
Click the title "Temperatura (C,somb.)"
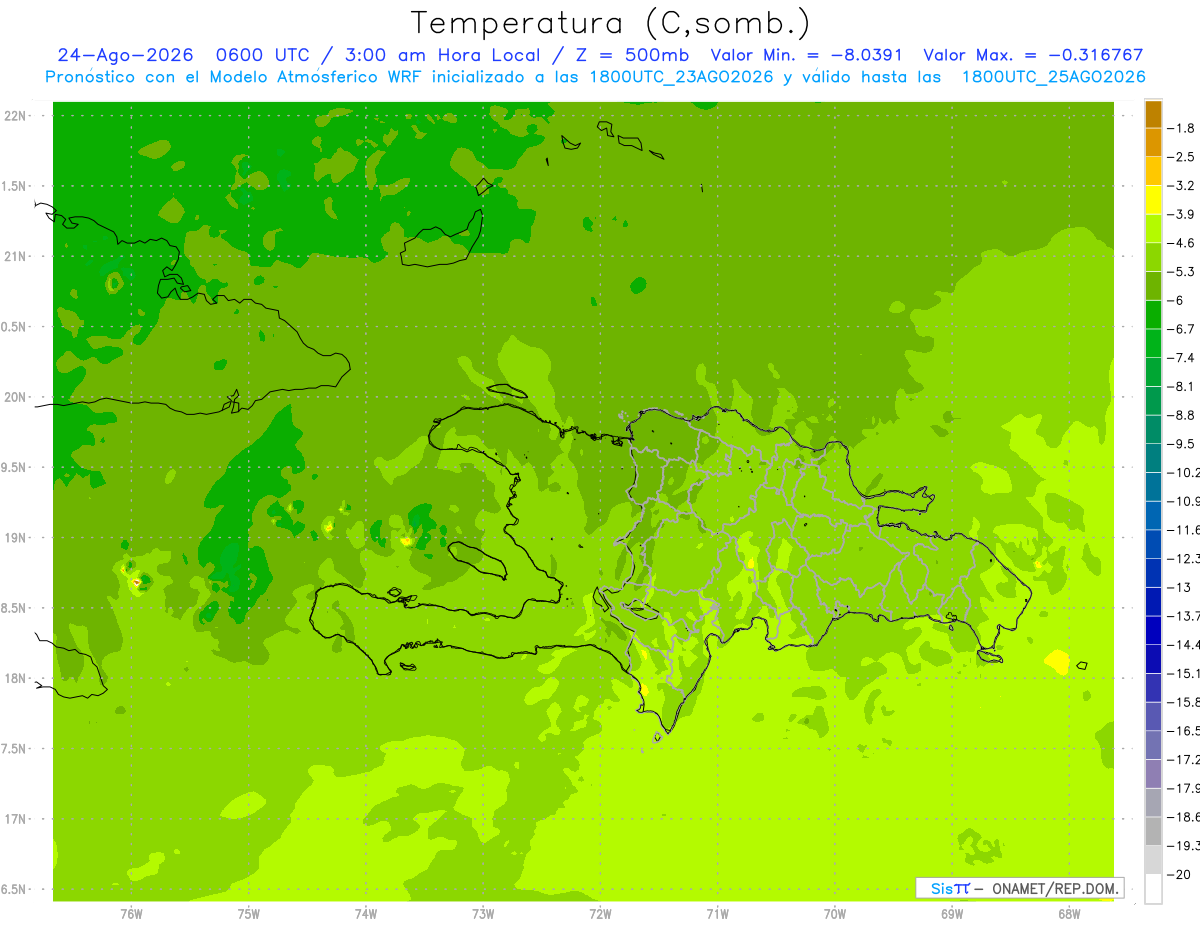[611, 23]
